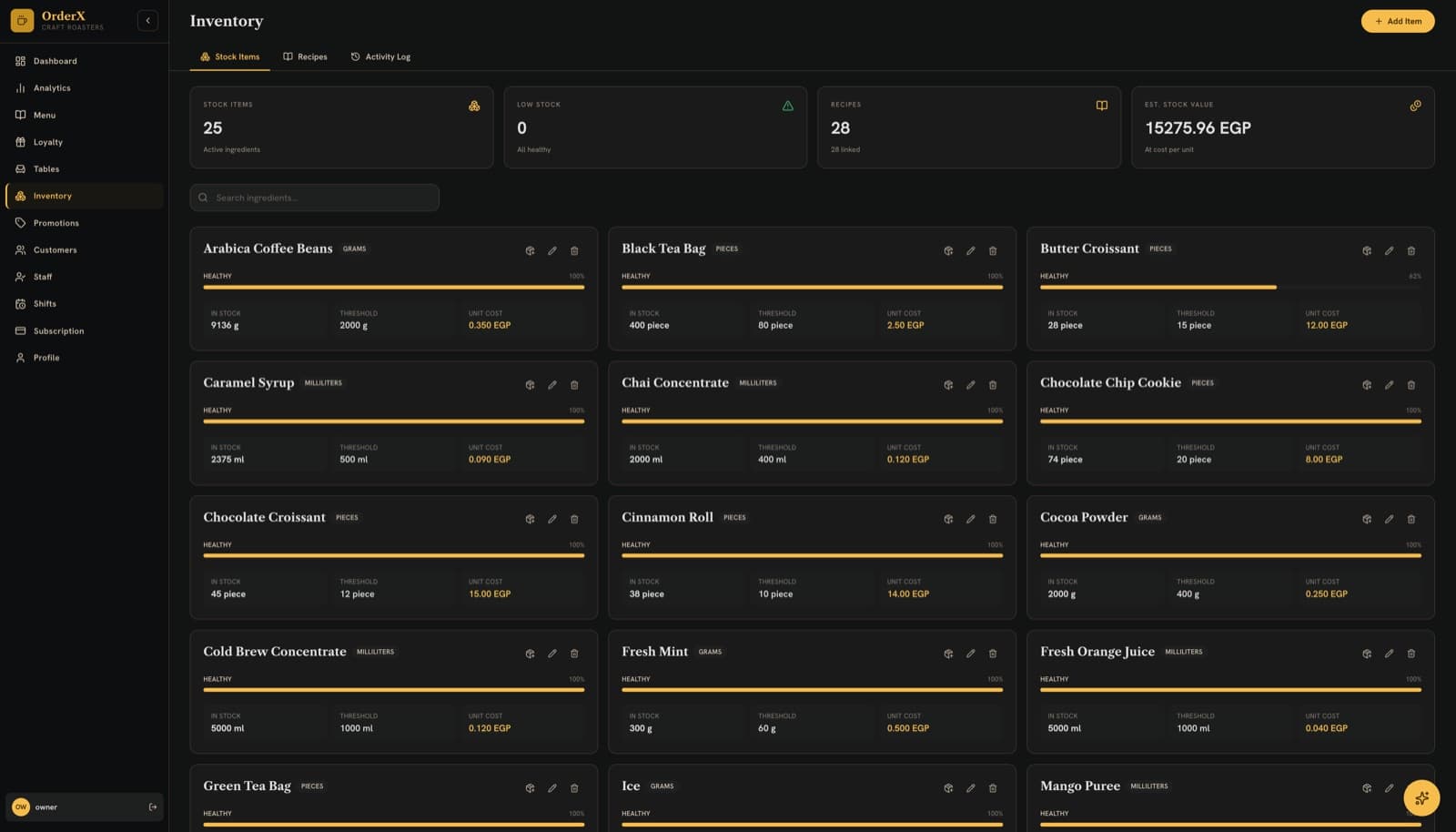Click the 12.00 EGP unit cost

click(1327, 325)
